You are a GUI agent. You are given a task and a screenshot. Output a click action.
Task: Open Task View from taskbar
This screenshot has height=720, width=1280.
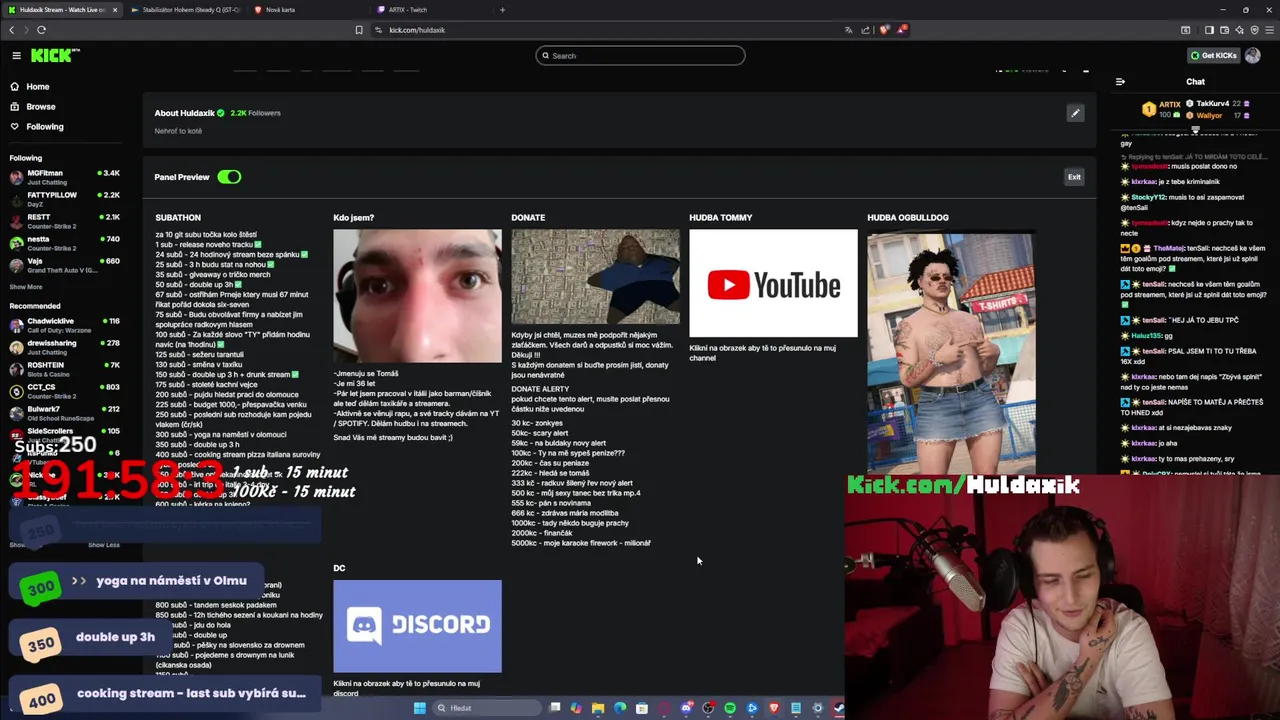click(555, 708)
